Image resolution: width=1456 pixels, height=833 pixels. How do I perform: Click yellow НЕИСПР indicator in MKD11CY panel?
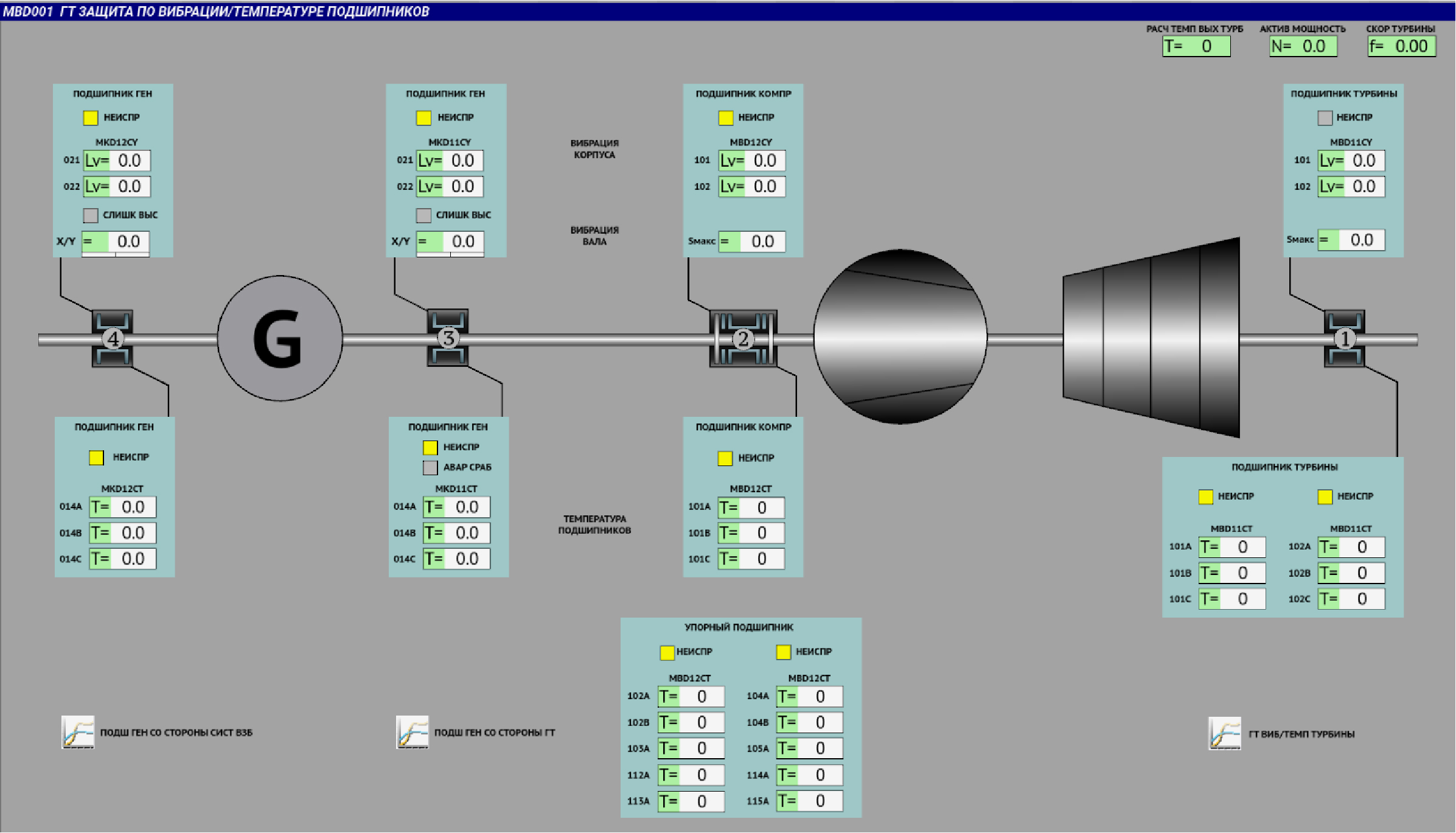[x=423, y=117]
